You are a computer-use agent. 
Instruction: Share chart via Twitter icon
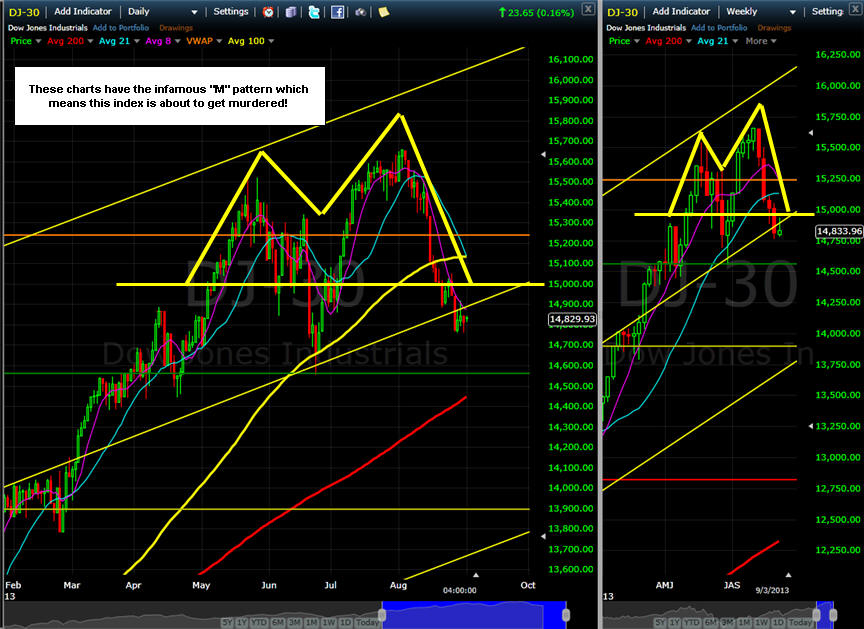(315, 12)
